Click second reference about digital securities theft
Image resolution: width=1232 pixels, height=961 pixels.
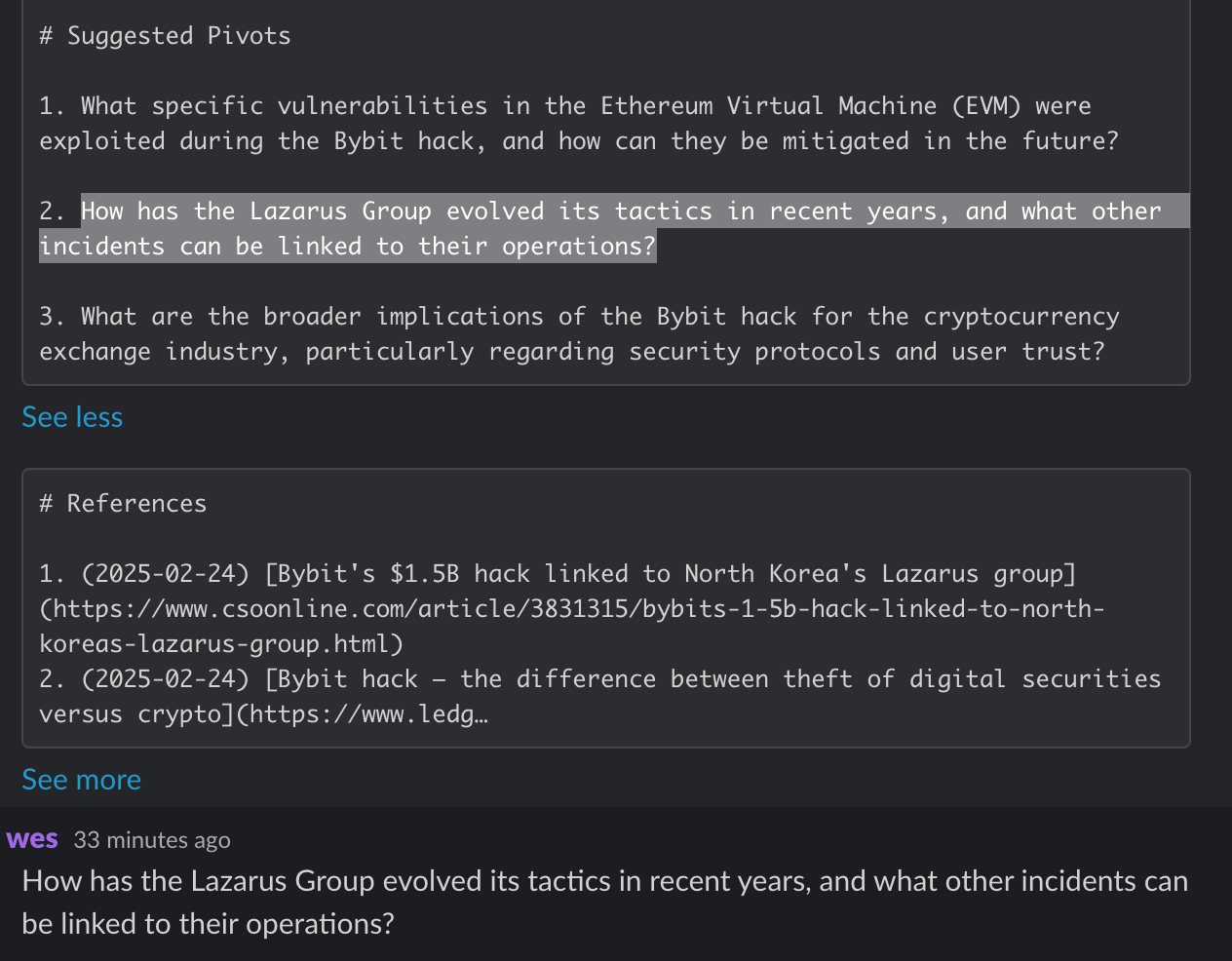tap(600, 697)
